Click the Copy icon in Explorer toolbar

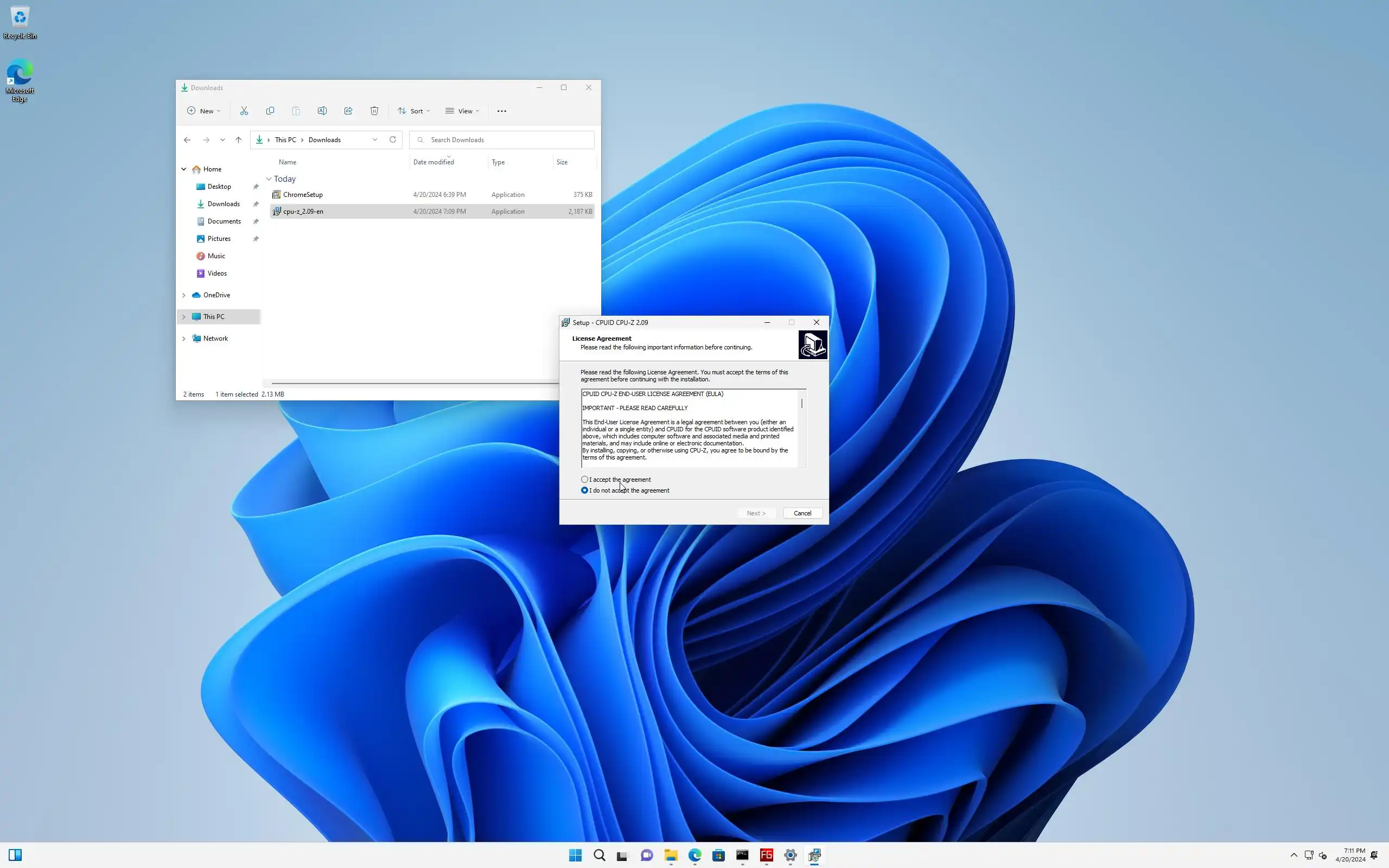(x=270, y=111)
